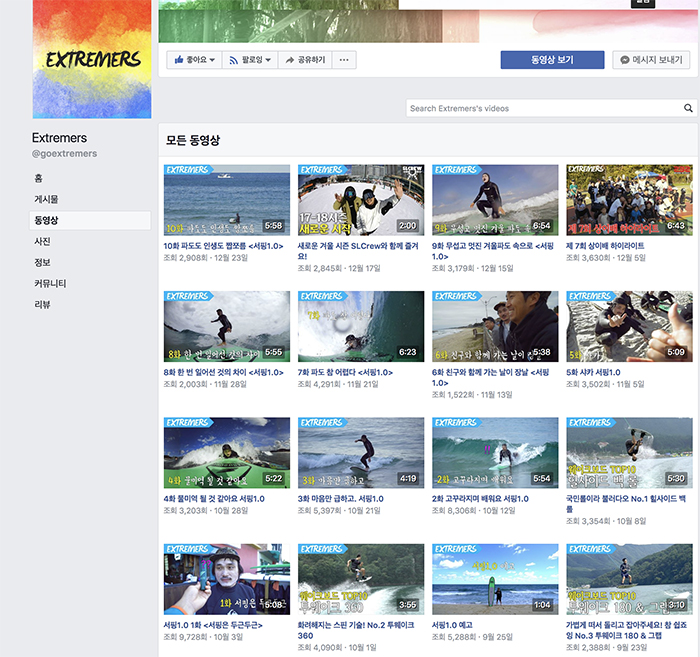Image resolution: width=700 pixels, height=657 pixels.
Task: Open the 2:00 winter season video thumbnail
Action: click(x=360, y=200)
